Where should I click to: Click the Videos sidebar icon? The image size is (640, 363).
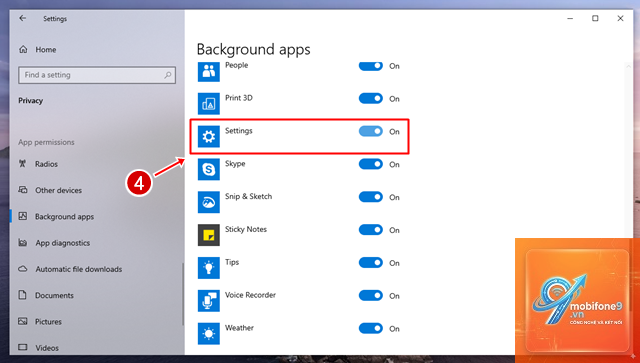click(x=23, y=347)
